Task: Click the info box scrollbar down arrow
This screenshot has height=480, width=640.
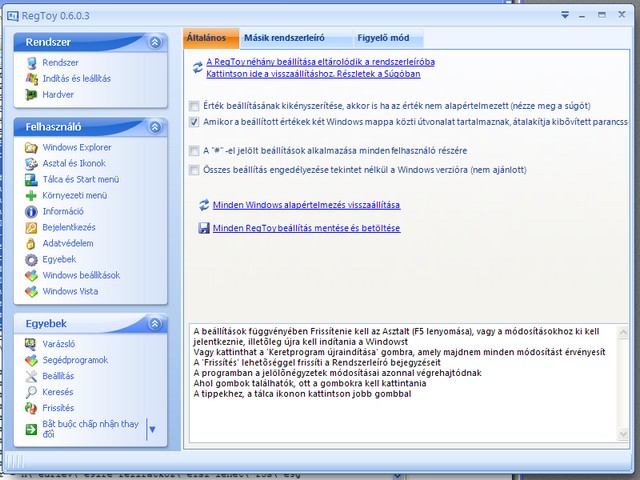Action: click(623, 434)
